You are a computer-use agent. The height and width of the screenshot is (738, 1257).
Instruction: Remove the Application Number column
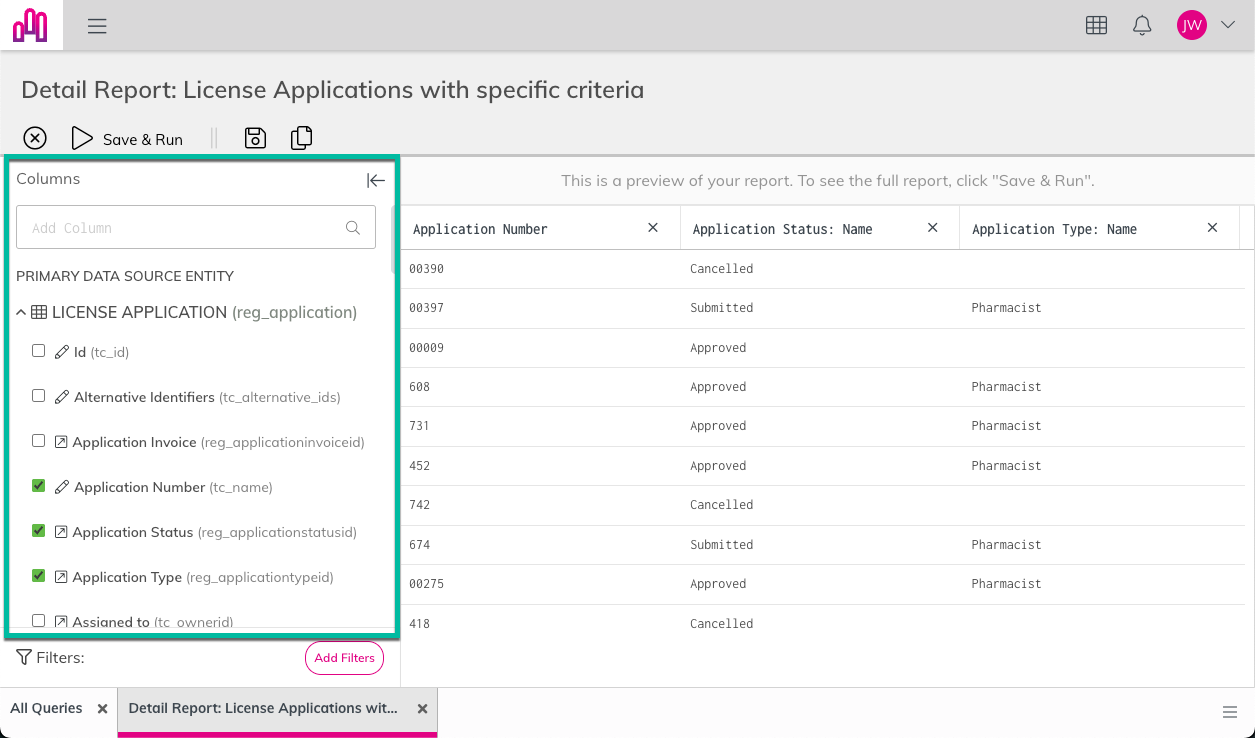653,228
